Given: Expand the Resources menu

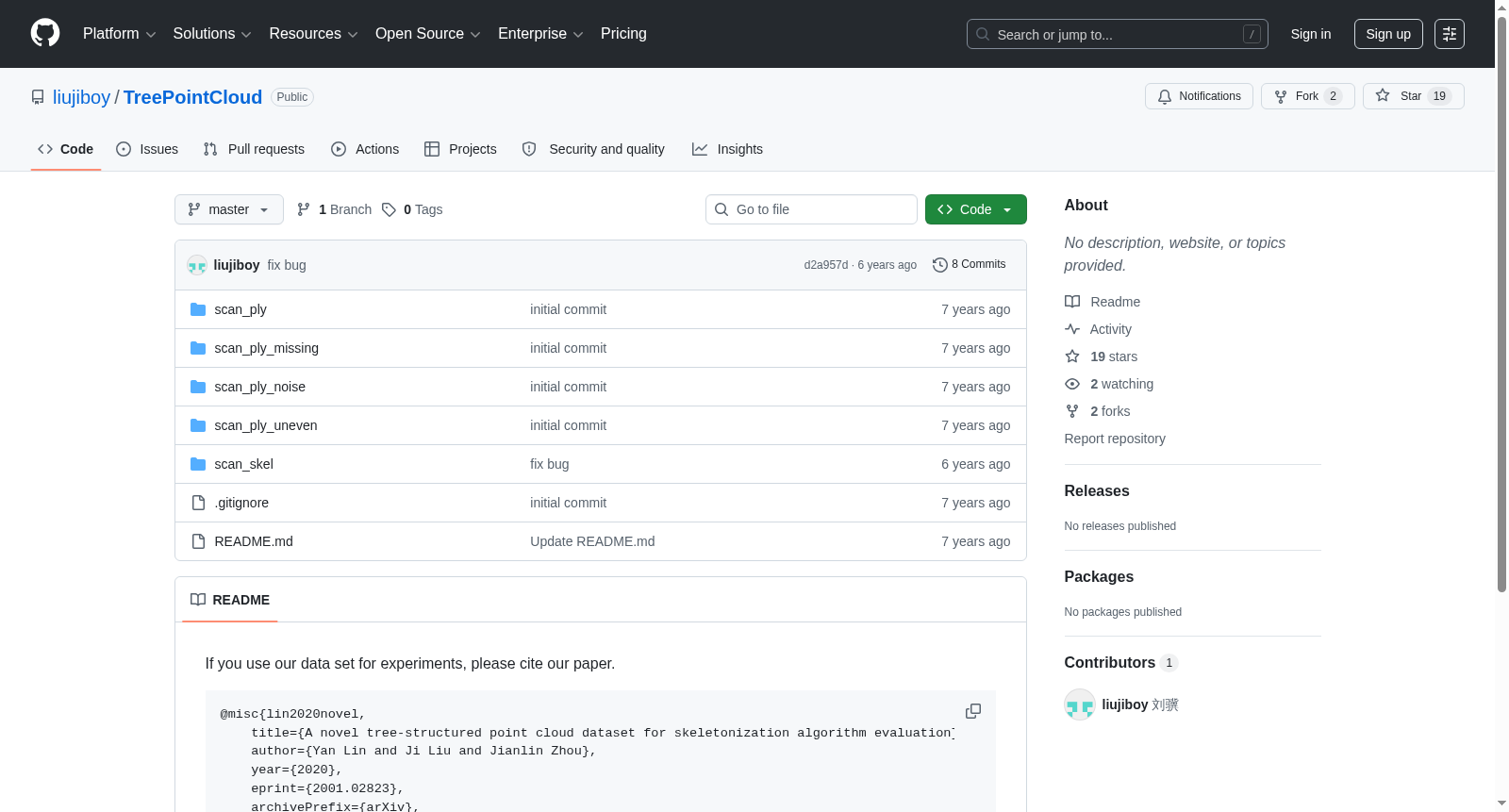Looking at the screenshot, I should pos(313,34).
